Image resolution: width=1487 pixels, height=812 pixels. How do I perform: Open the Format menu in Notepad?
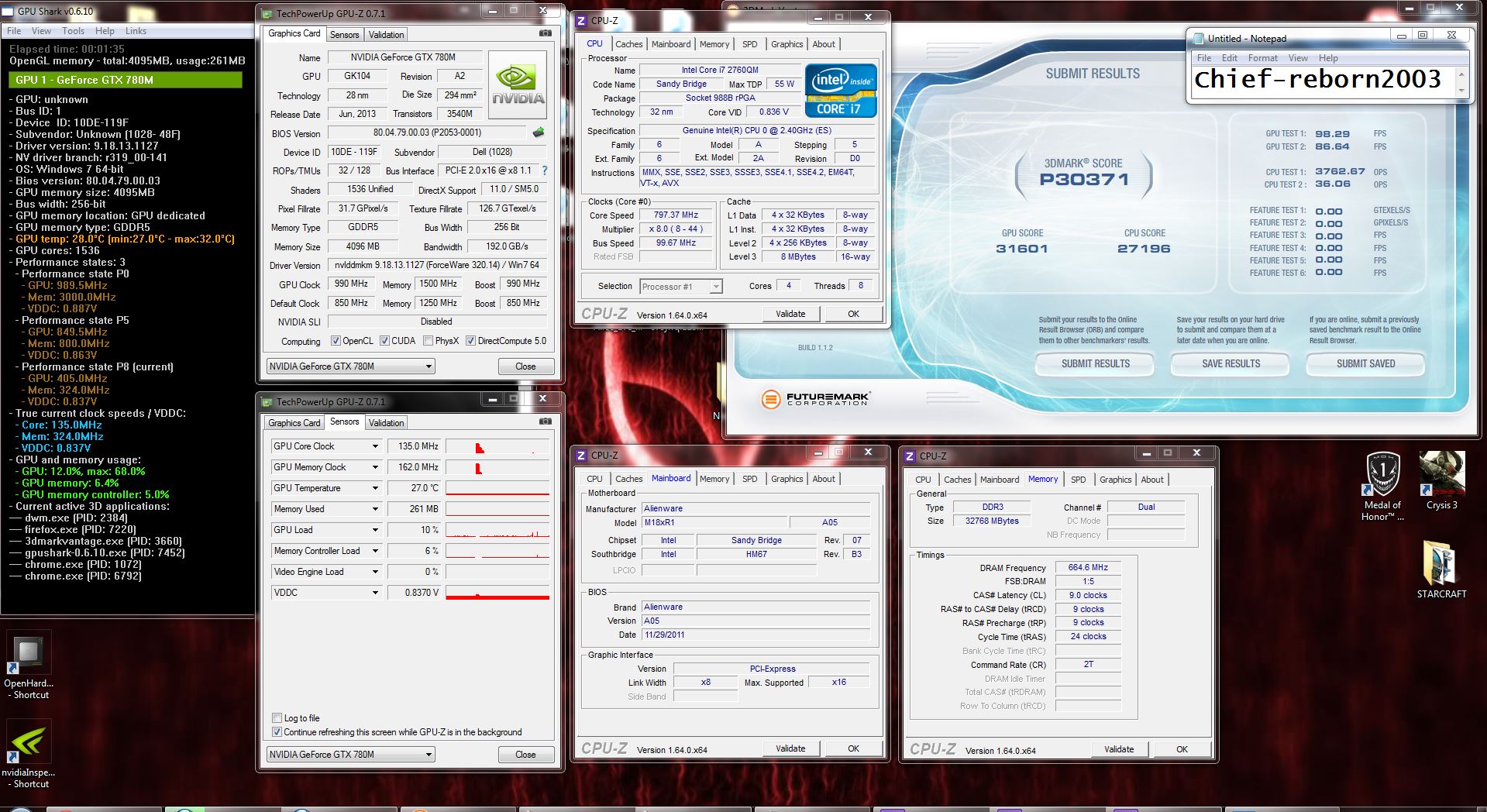(1262, 58)
